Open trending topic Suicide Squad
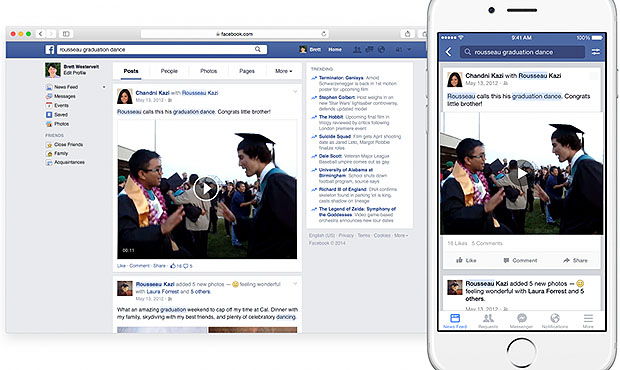Image resolution: width=620 pixels, height=370 pixels. tap(335, 136)
